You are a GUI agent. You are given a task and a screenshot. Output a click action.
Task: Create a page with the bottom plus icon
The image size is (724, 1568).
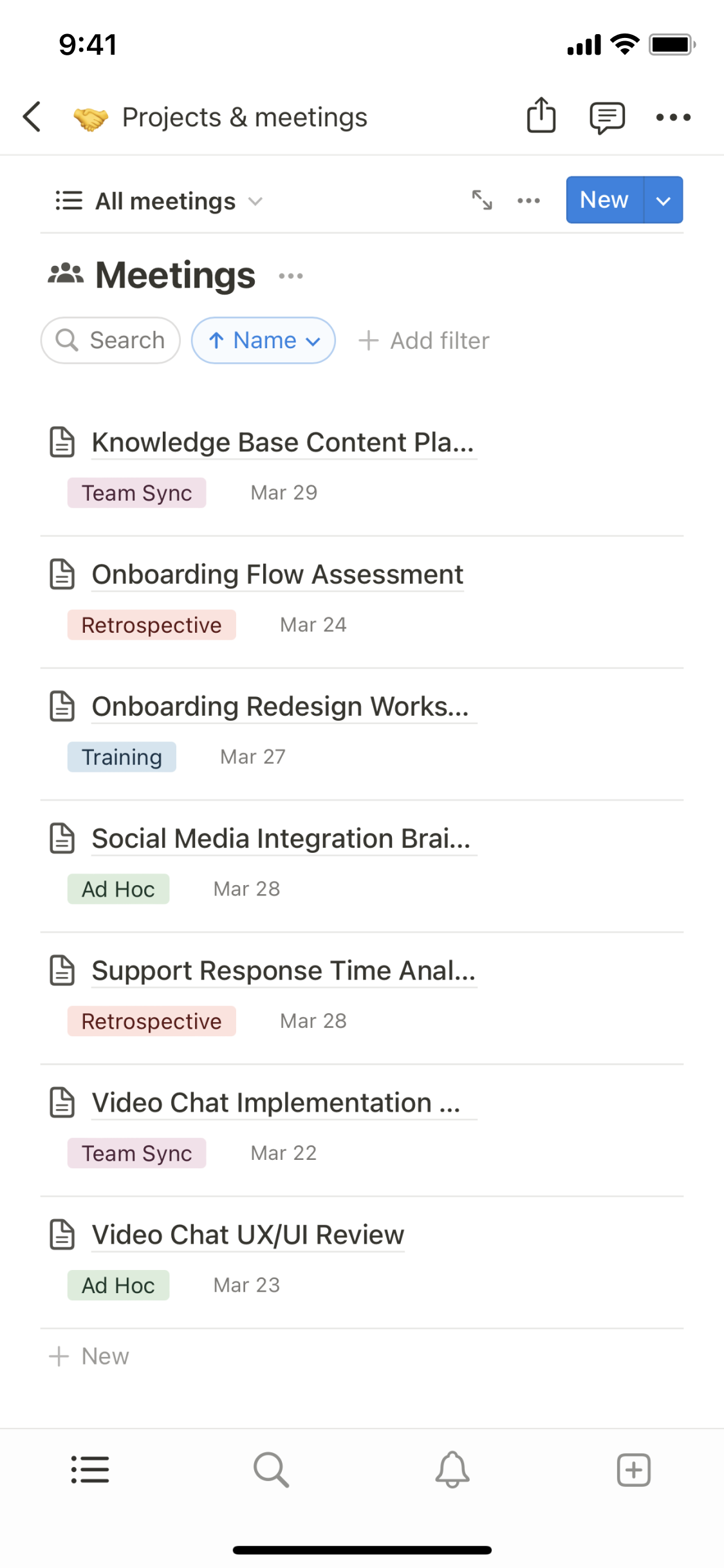click(x=634, y=1470)
